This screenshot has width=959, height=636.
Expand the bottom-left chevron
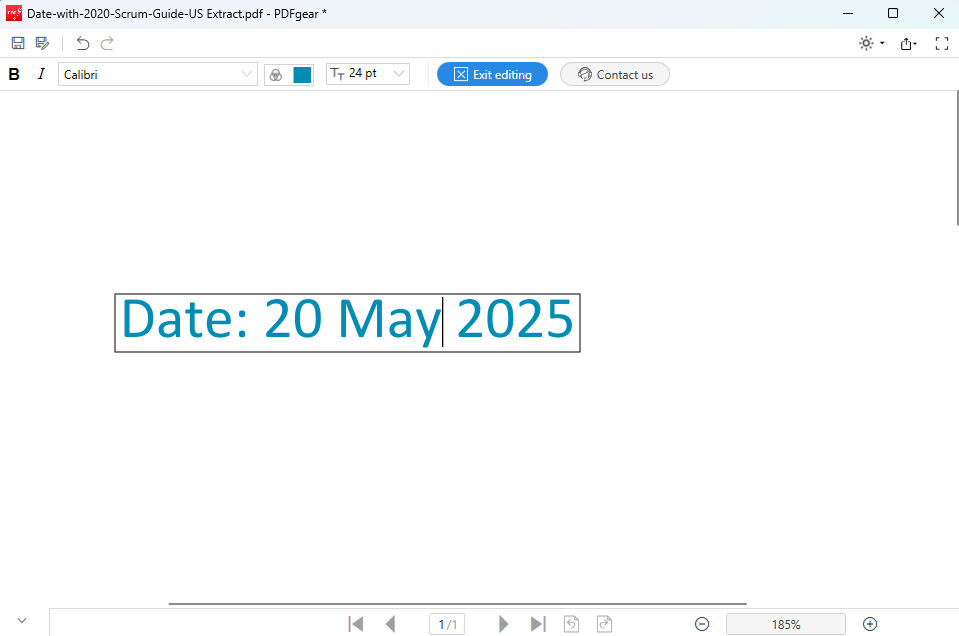[x=22, y=620]
